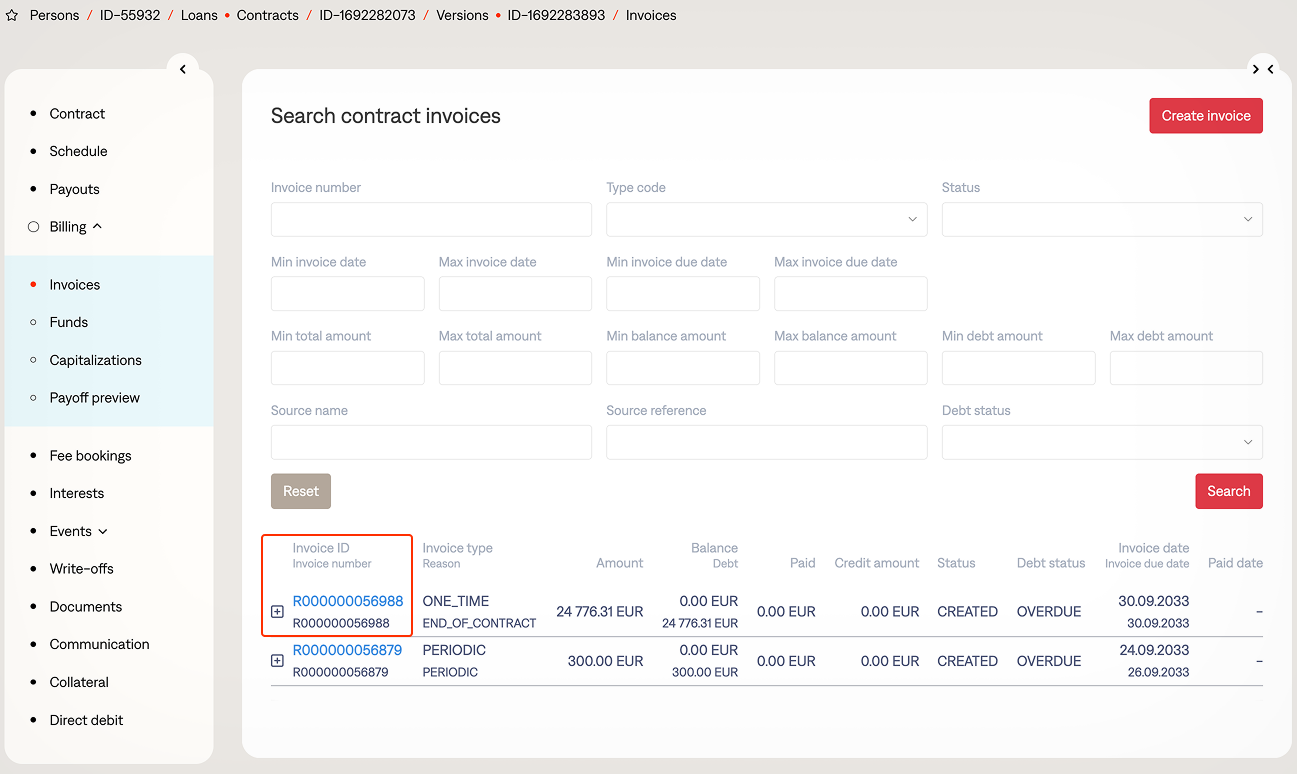Select Capitalizations in sidebar
This screenshot has width=1297, height=774.
click(x=95, y=360)
